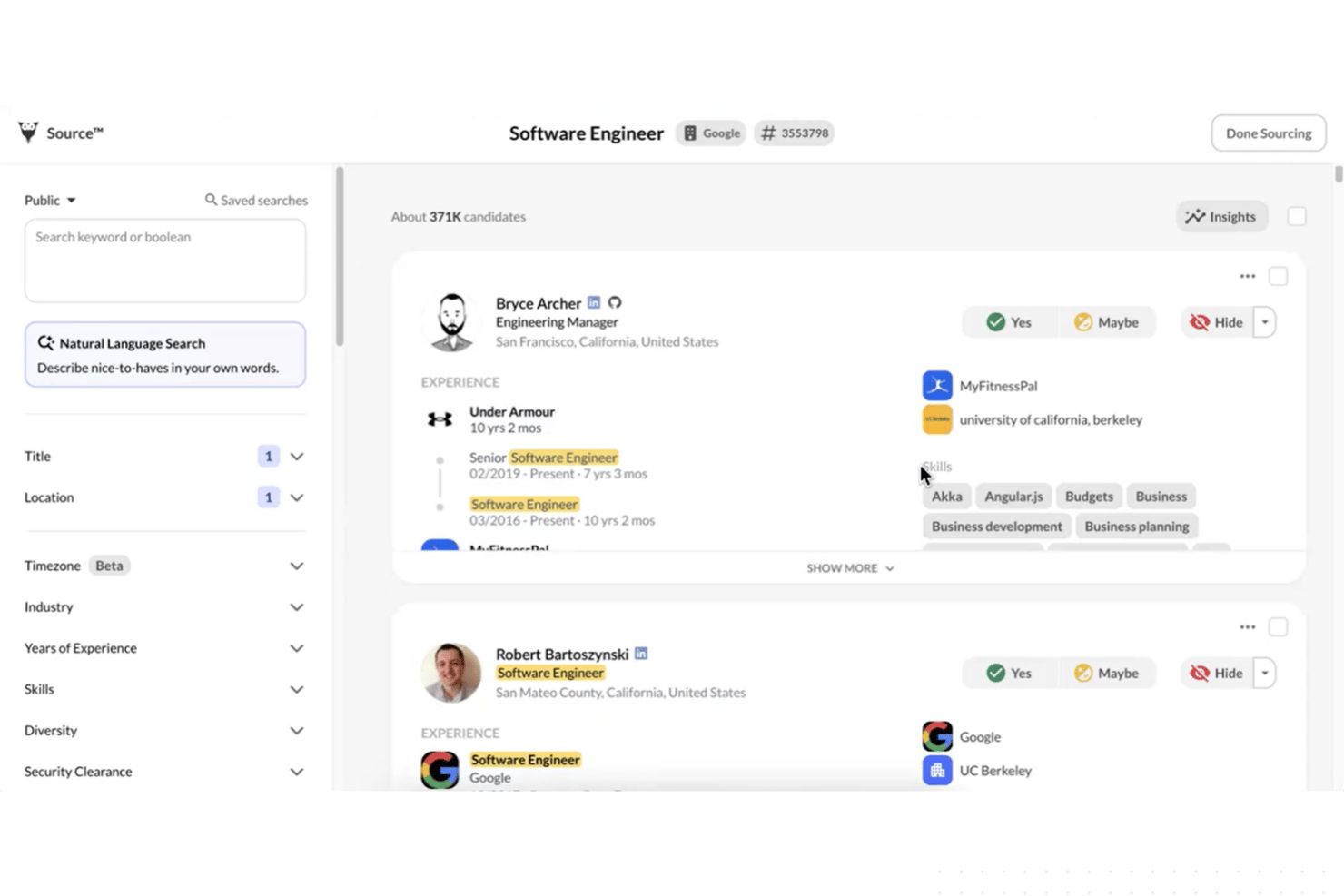Screen dimensions: 1344x896
Task: Open Natural Language Search box
Action: [165, 355]
